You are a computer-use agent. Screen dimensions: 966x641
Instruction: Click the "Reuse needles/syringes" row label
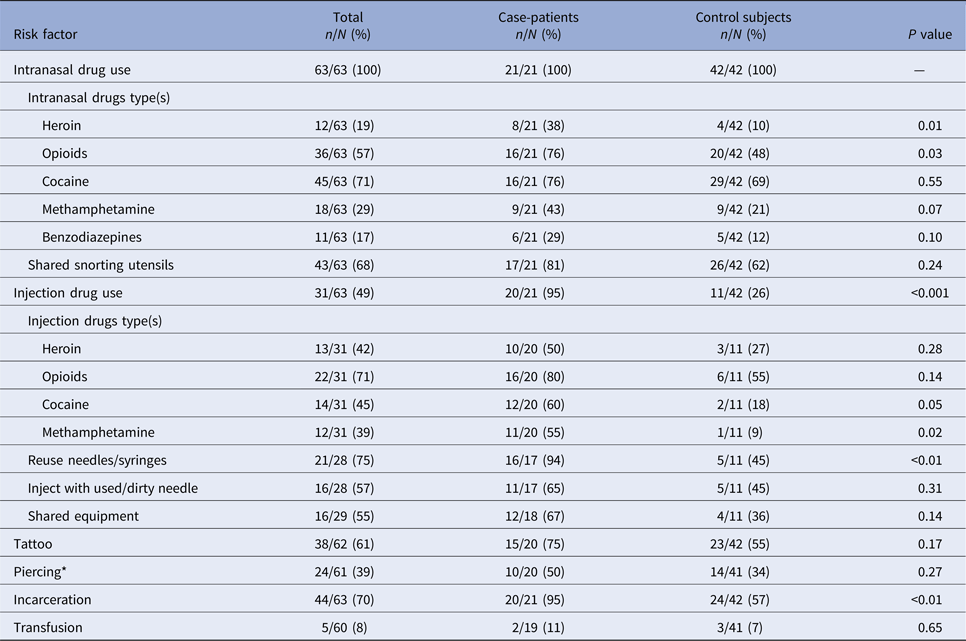point(97,460)
